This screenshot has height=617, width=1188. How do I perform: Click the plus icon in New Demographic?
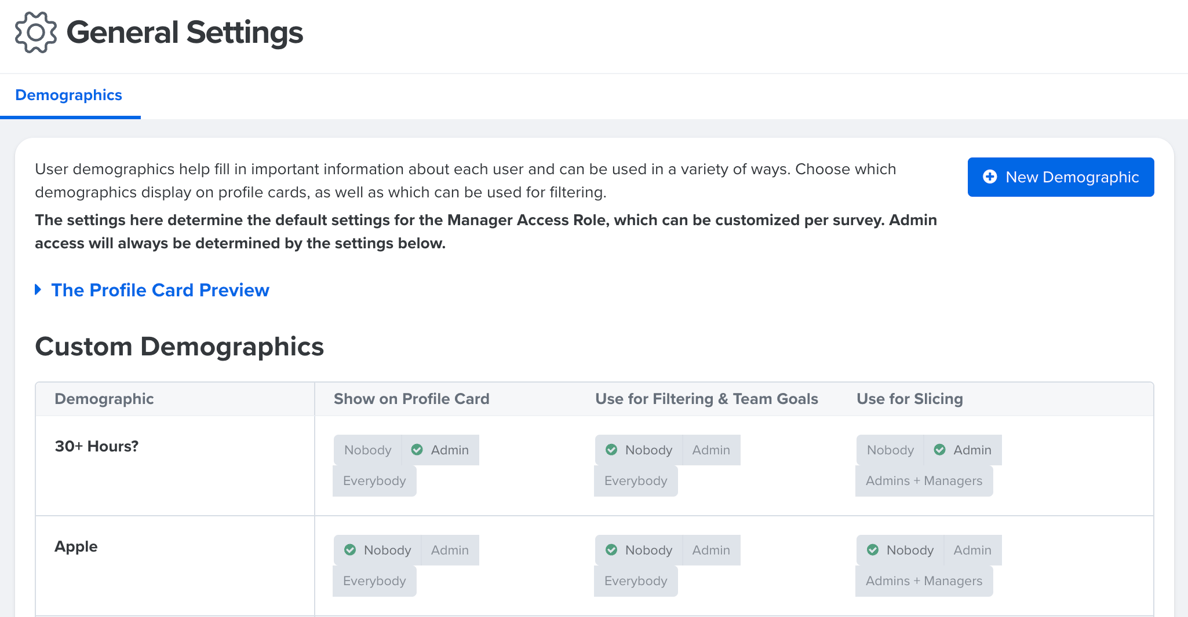[989, 177]
